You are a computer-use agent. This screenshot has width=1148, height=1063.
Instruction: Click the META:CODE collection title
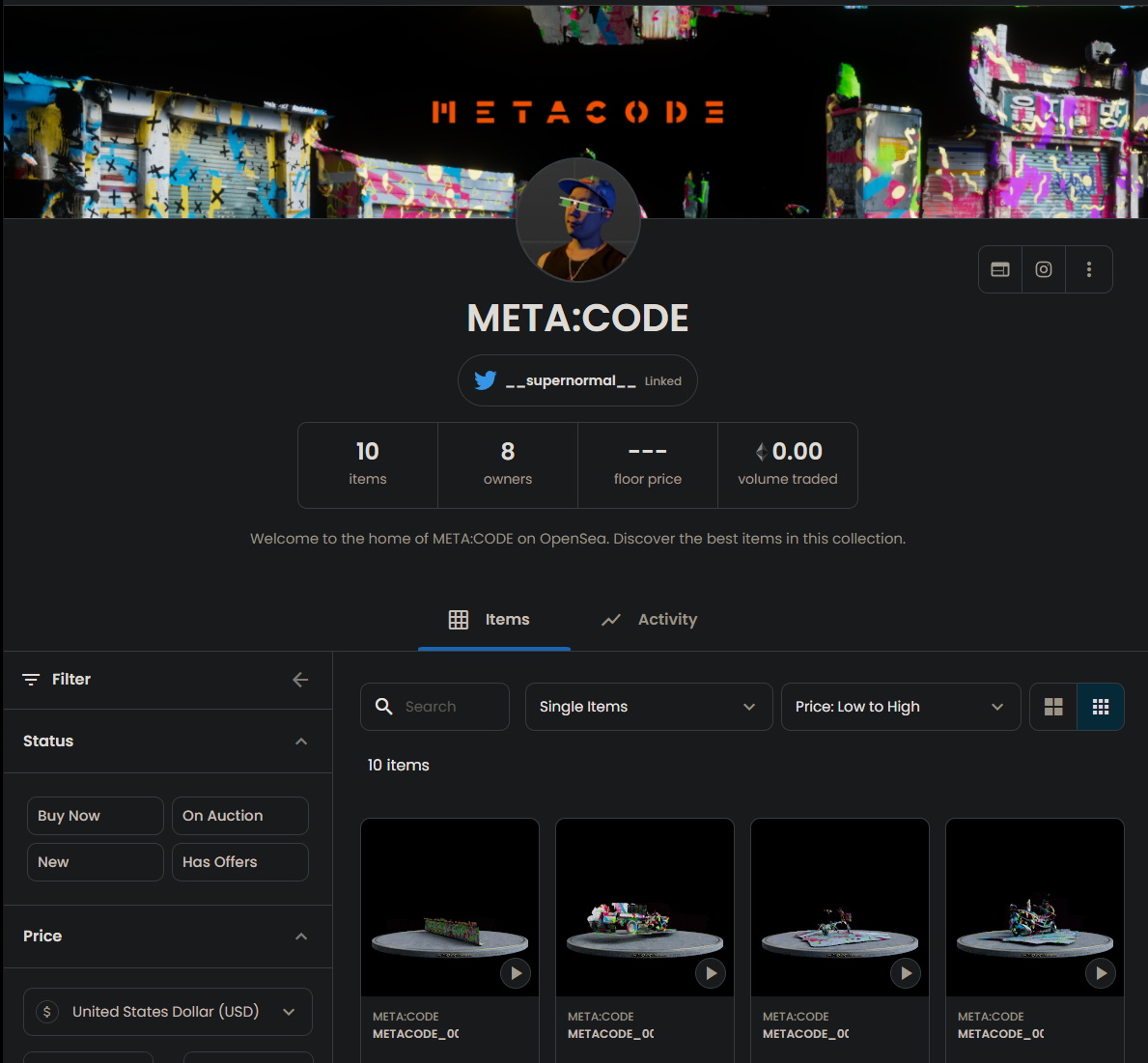[577, 318]
